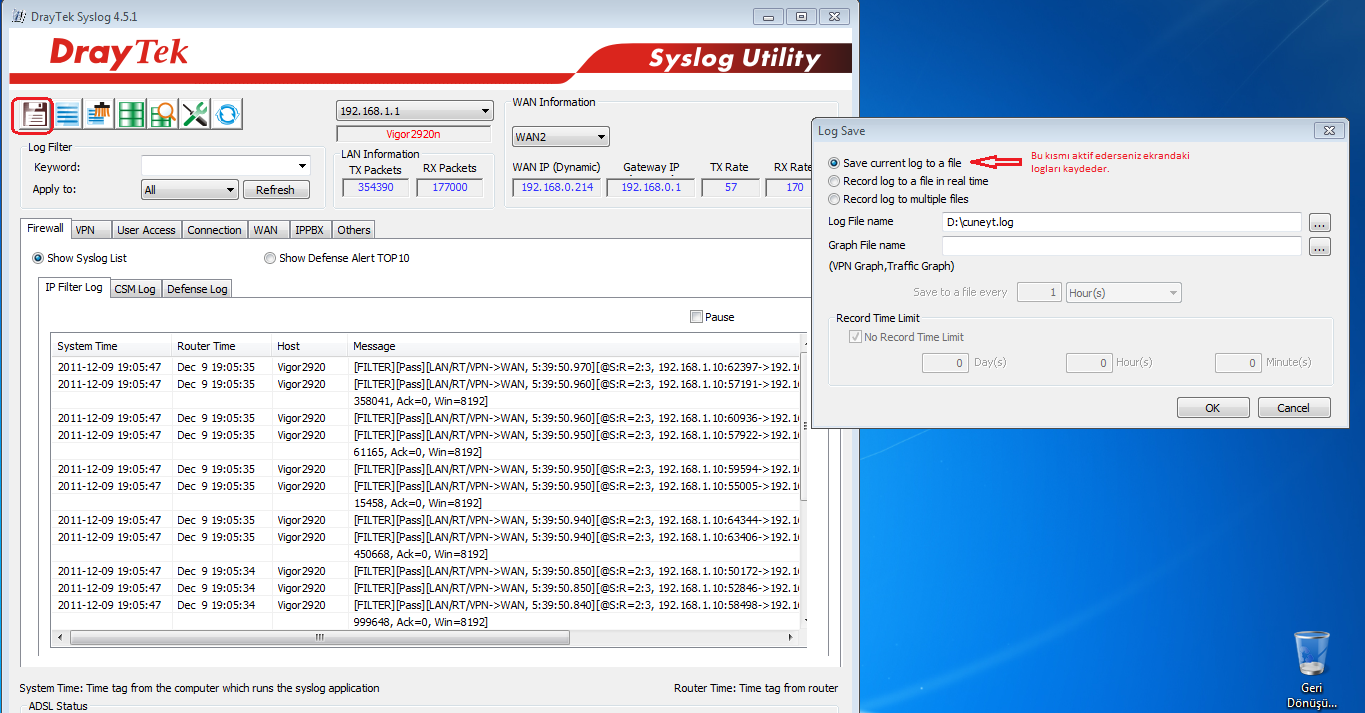Click the blue lines log list icon
The height and width of the screenshot is (713, 1365).
pos(67,115)
